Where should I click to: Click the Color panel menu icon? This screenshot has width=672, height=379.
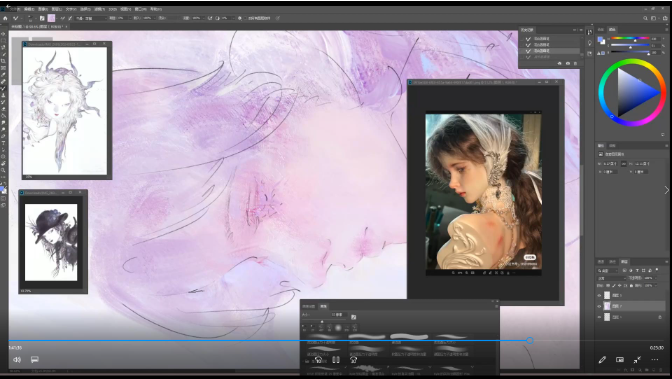click(x=667, y=30)
